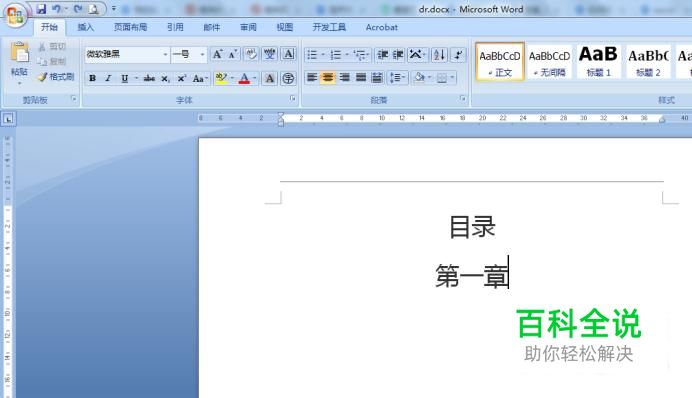Viewport: 692px width, 398px height.
Task: Increase paragraph indent
Action: click(x=398, y=55)
